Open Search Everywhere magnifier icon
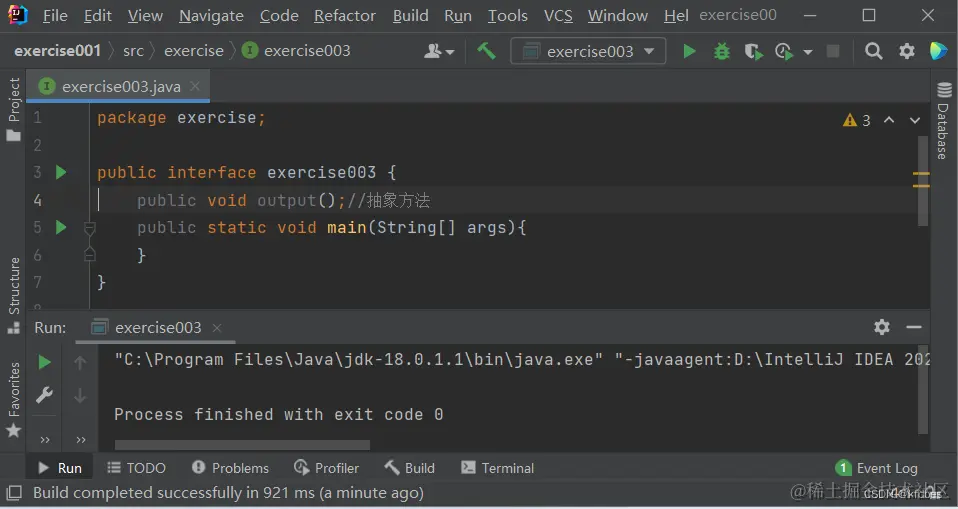 point(874,51)
